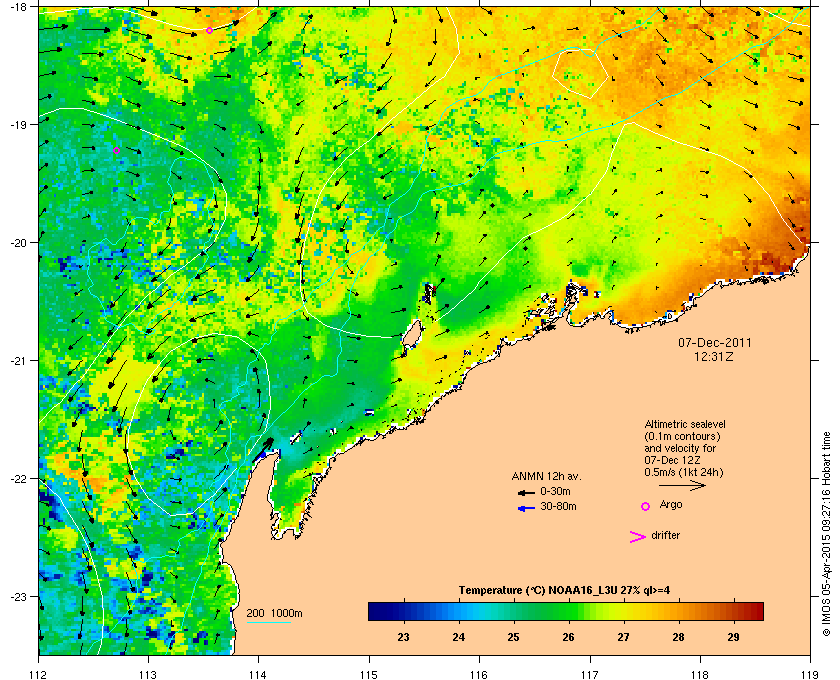Click the '30-80m' legend label
840x680 pixels.
pos(558,506)
